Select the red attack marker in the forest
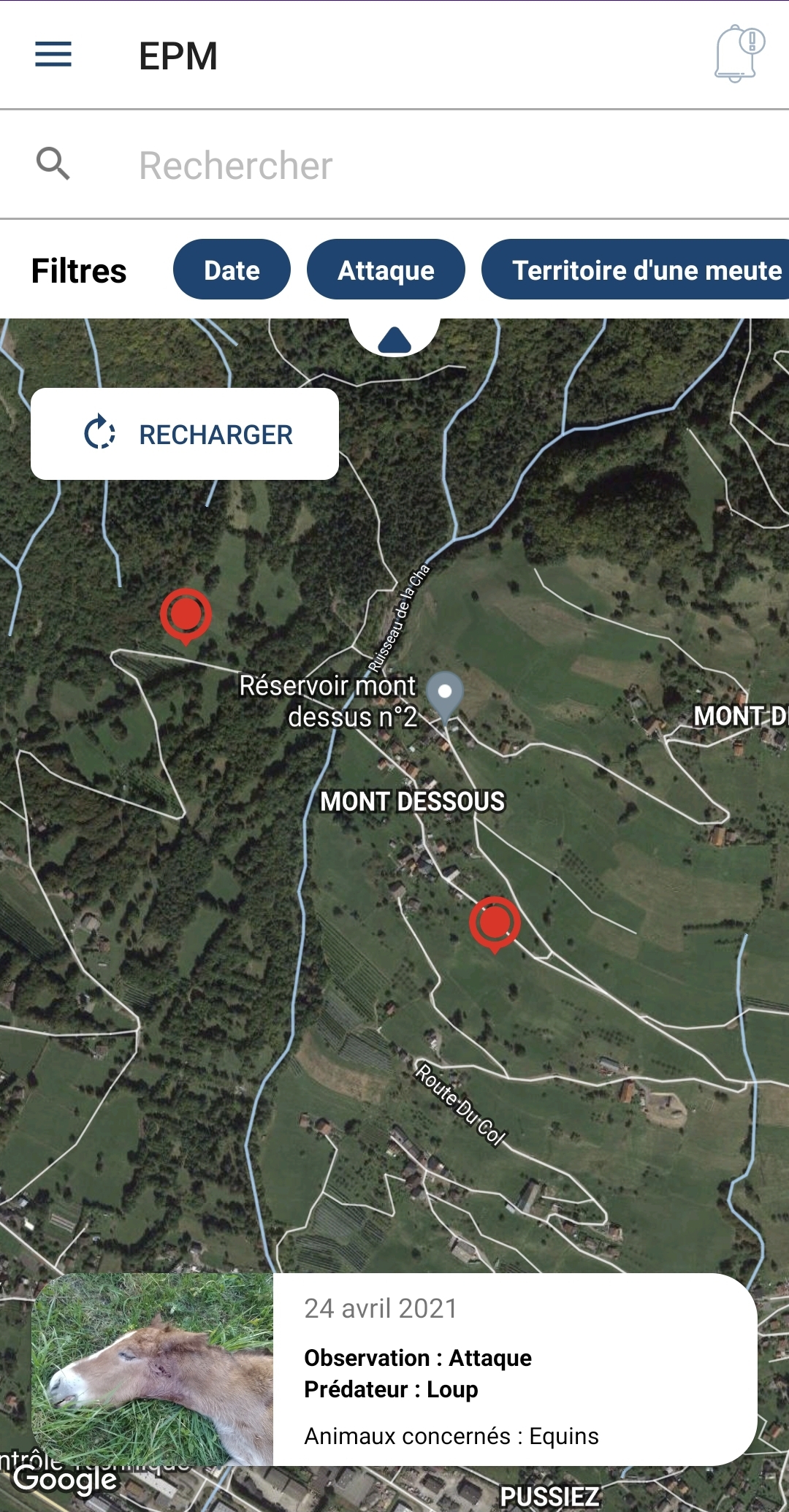 click(186, 616)
